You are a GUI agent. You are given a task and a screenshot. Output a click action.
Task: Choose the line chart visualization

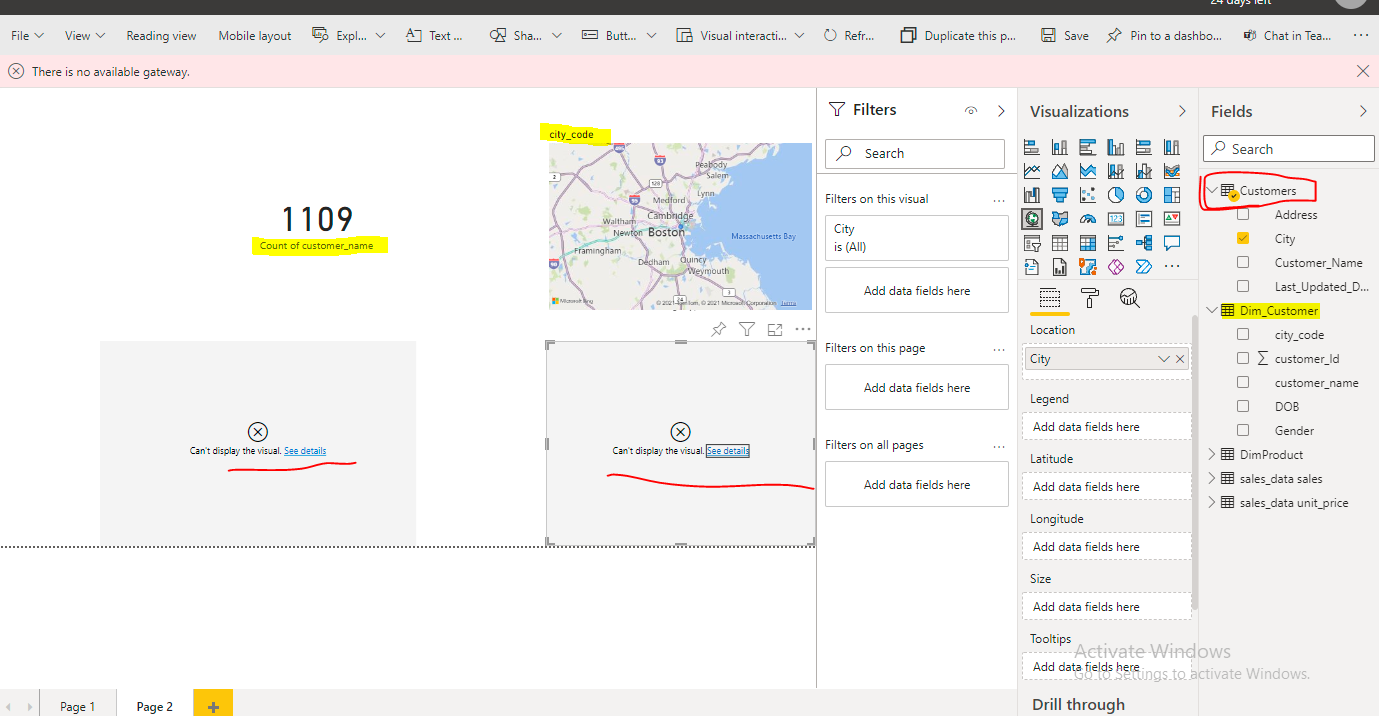[x=1032, y=171]
